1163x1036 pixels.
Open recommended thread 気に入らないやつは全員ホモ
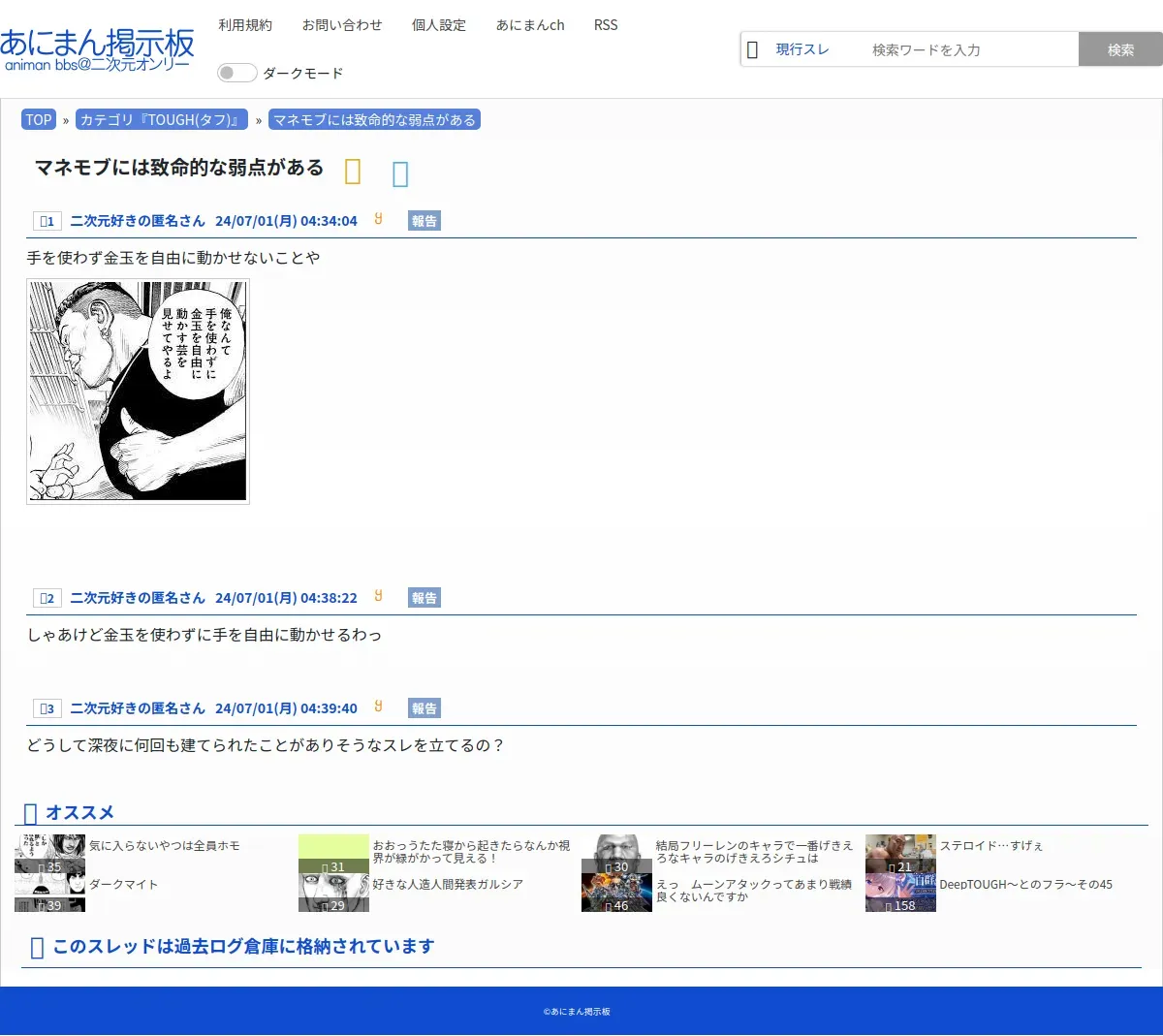(165, 846)
